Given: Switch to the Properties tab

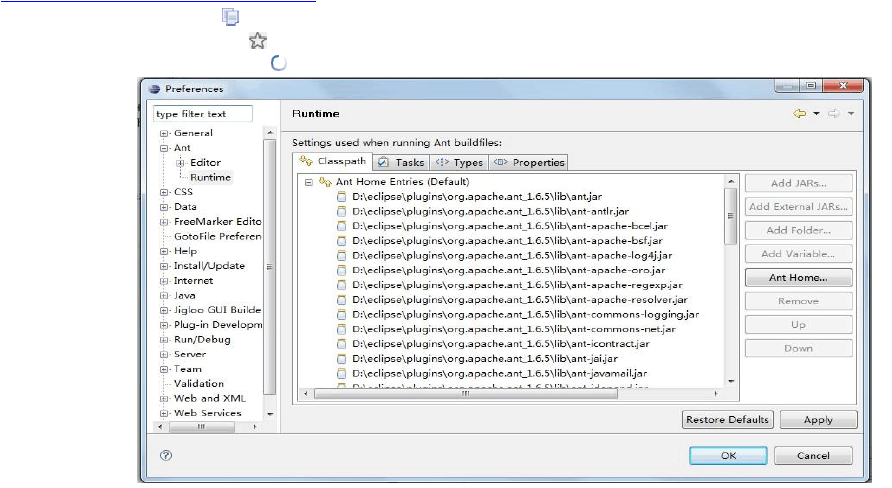Looking at the screenshot, I should pos(528,163).
